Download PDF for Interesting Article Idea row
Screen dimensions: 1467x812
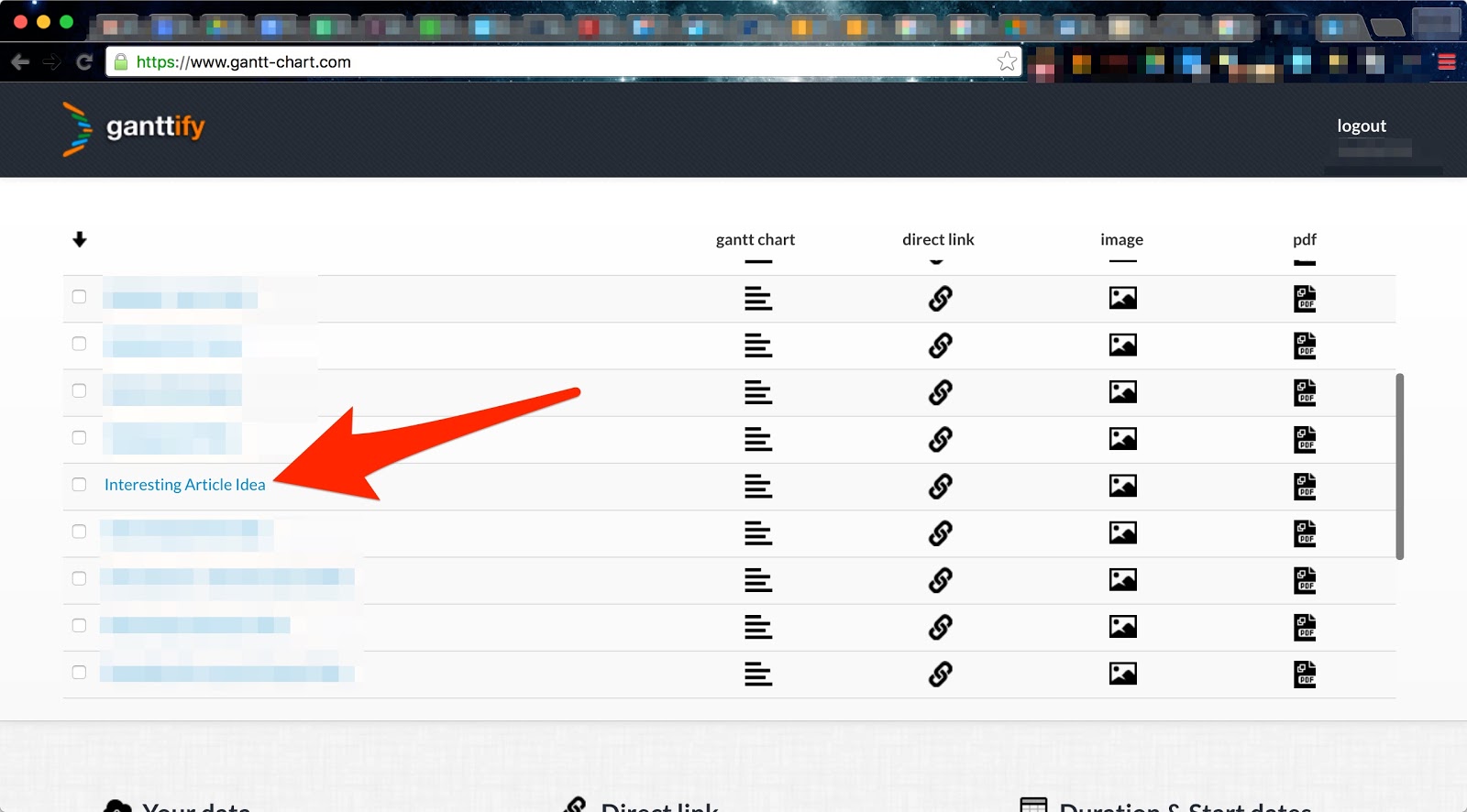pyautogui.click(x=1304, y=486)
